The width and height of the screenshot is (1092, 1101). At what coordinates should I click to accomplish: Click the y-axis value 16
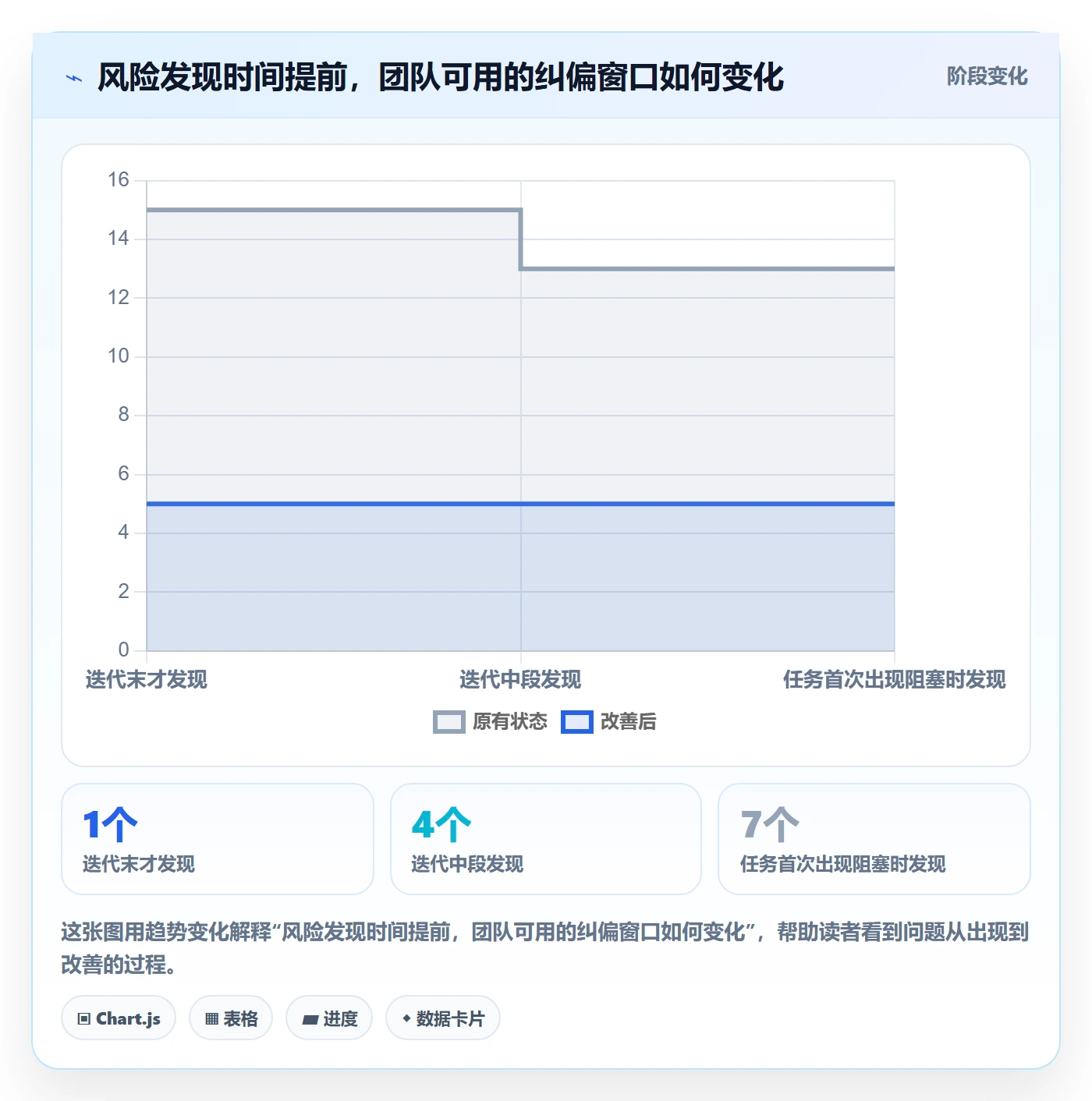coord(119,180)
